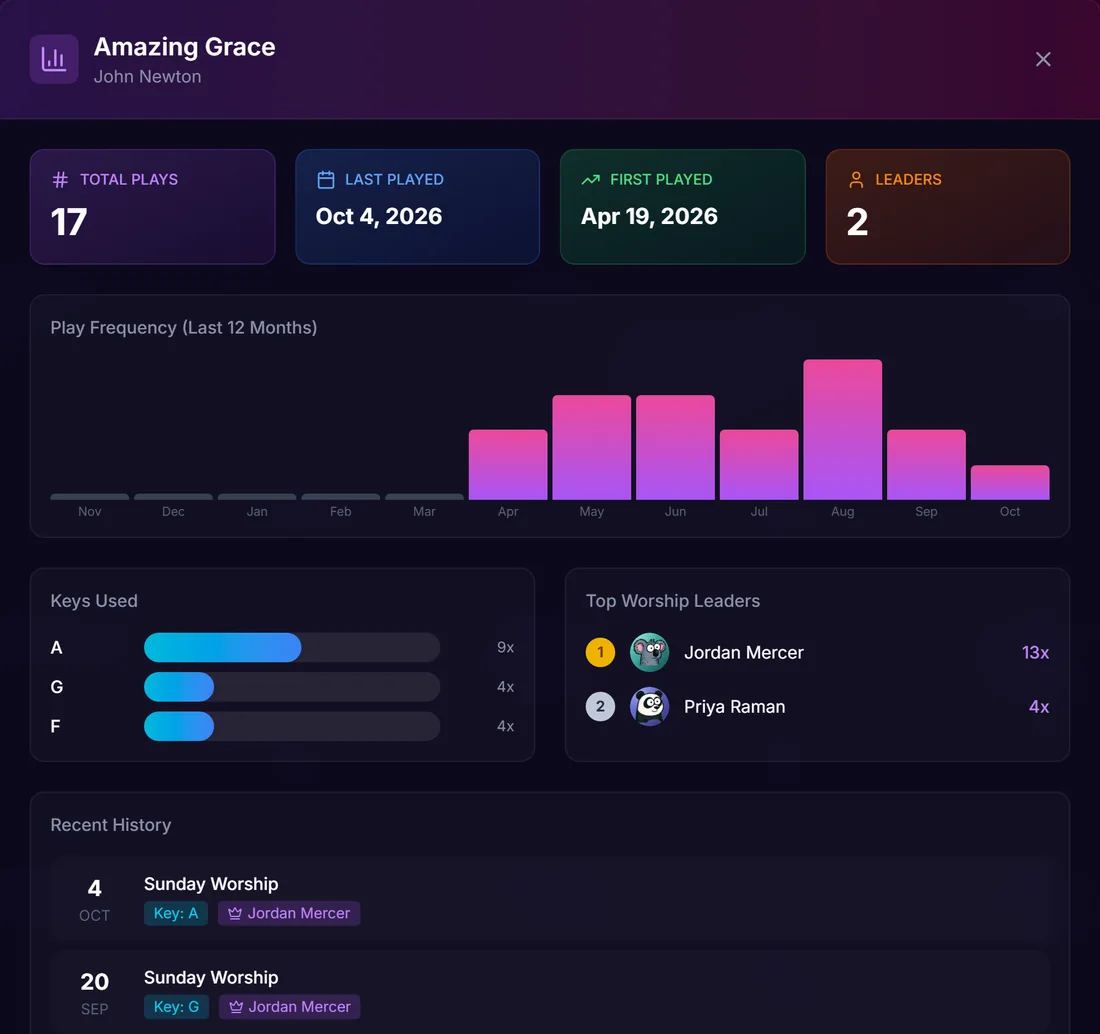Click the silver rank 2 badge
1100x1034 pixels.
coord(600,706)
